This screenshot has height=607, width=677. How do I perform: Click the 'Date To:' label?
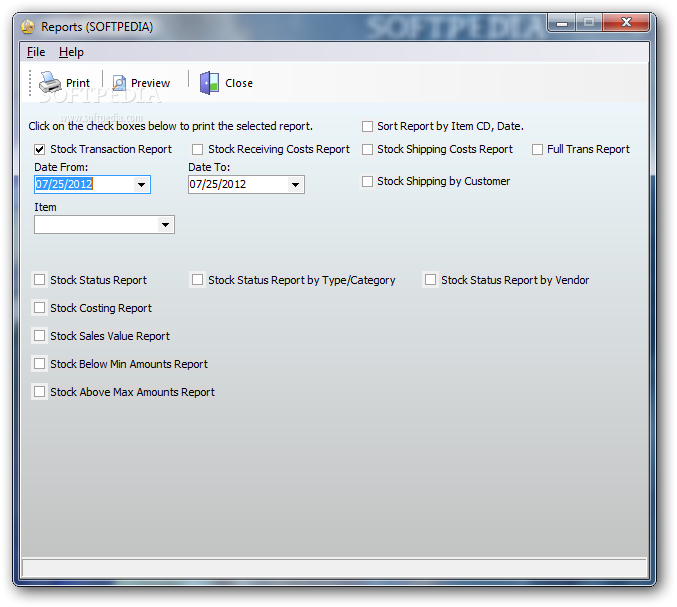[209, 167]
